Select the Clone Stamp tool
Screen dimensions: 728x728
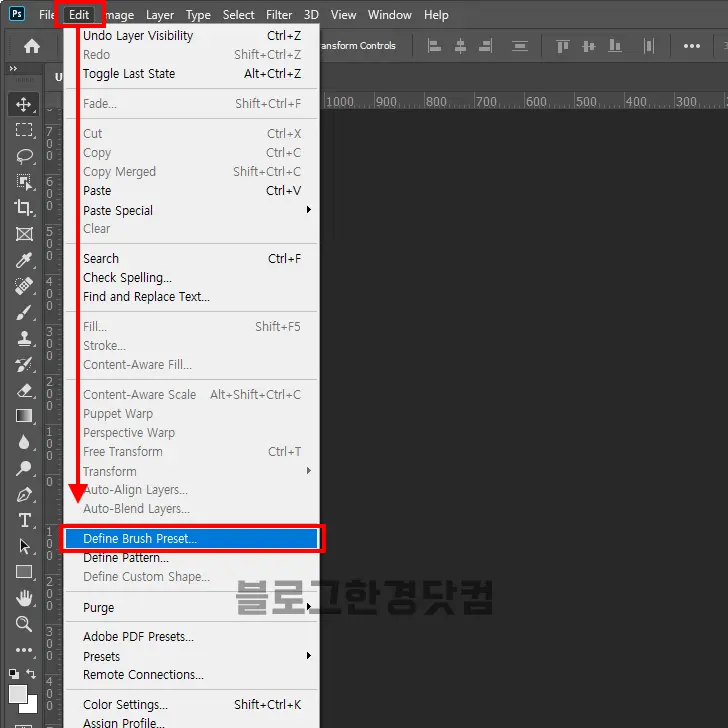[x=24, y=338]
